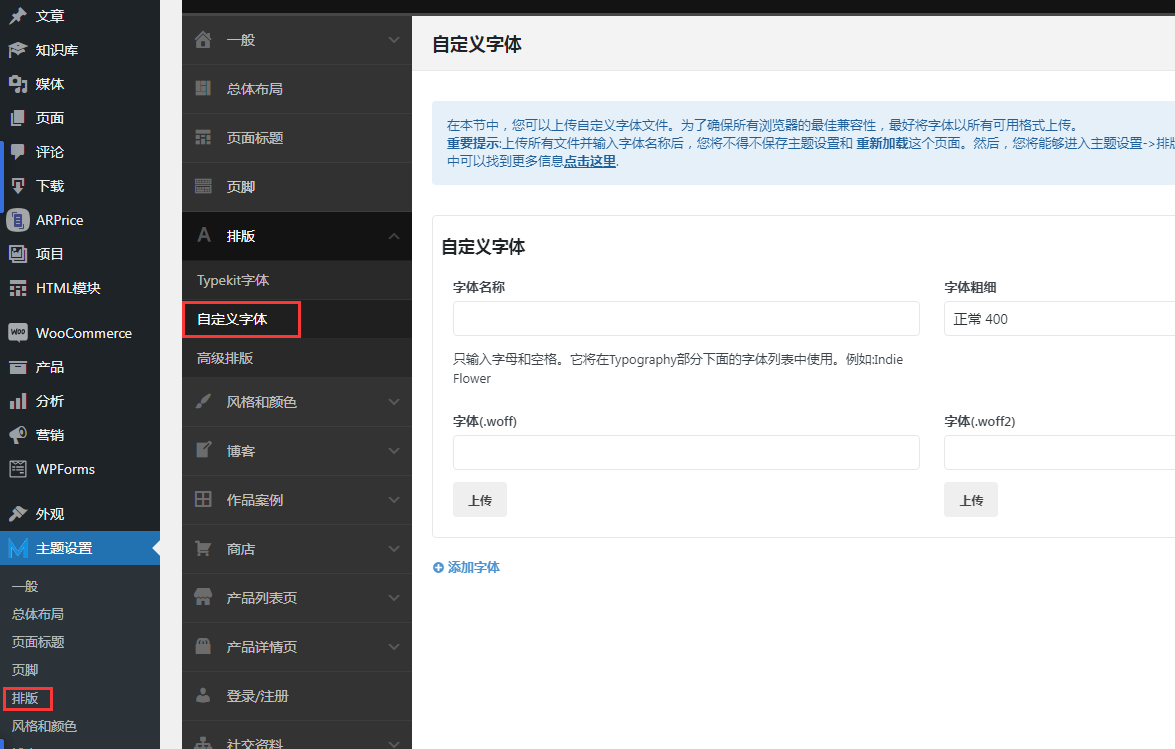The height and width of the screenshot is (749, 1175).
Task: Click the media icon beside 媒体
Action: click(18, 84)
